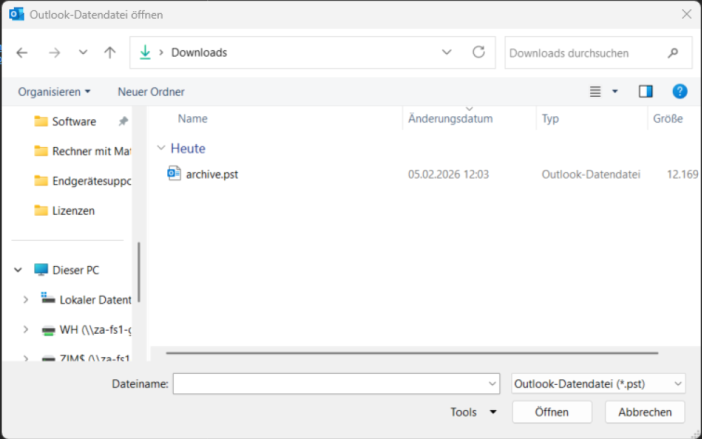This screenshot has width=702, height=439.
Task: Open the view layout options icon
Action: 596,91
